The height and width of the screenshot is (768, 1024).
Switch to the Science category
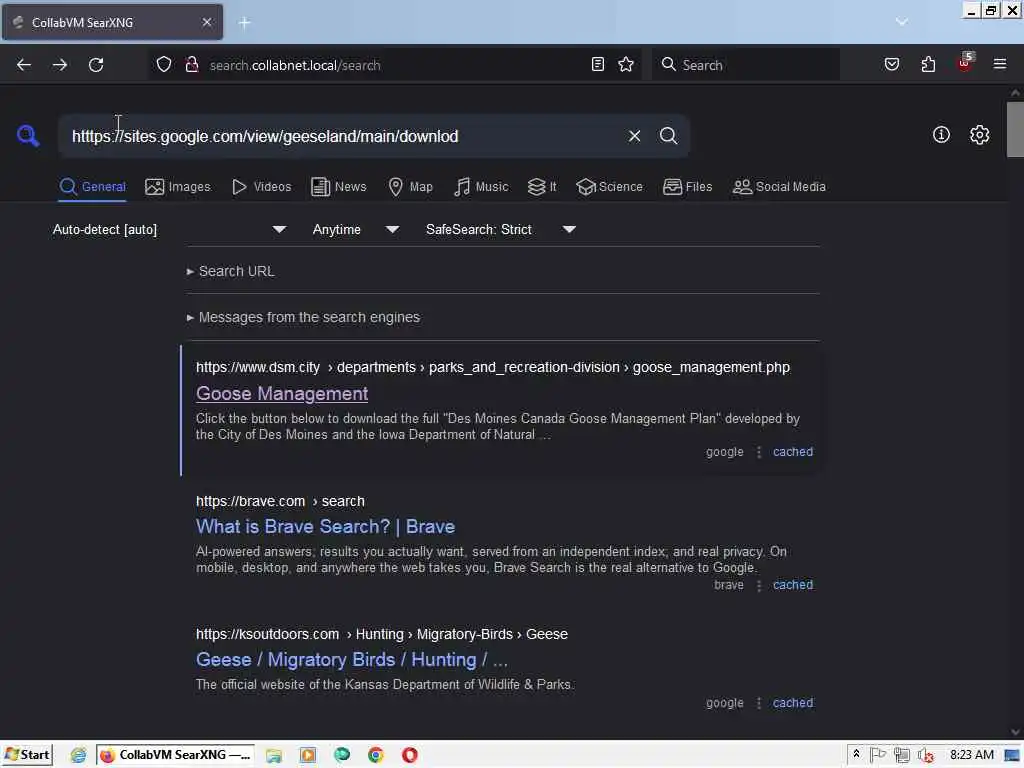(609, 187)
